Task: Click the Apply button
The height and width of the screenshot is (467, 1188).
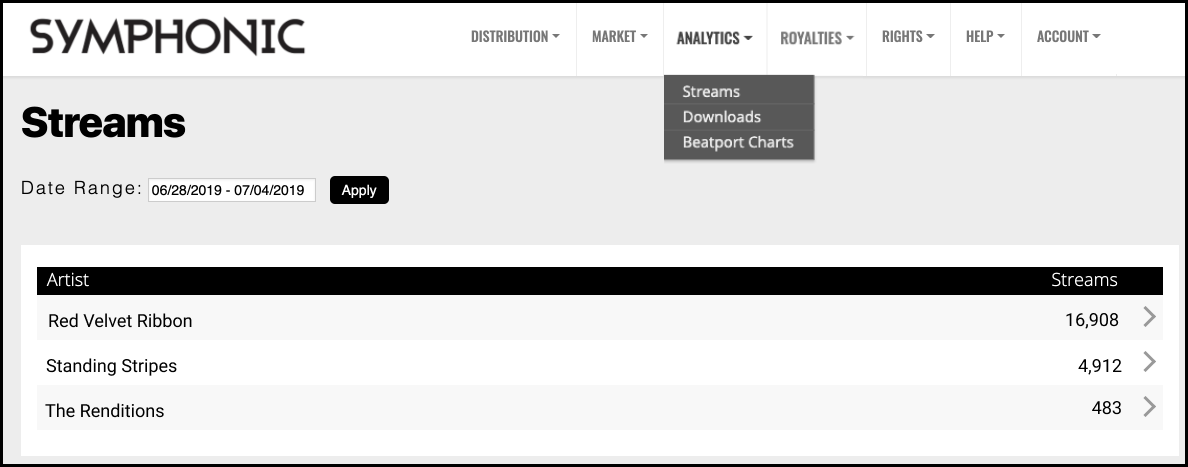Action: (x=359, y=190)
